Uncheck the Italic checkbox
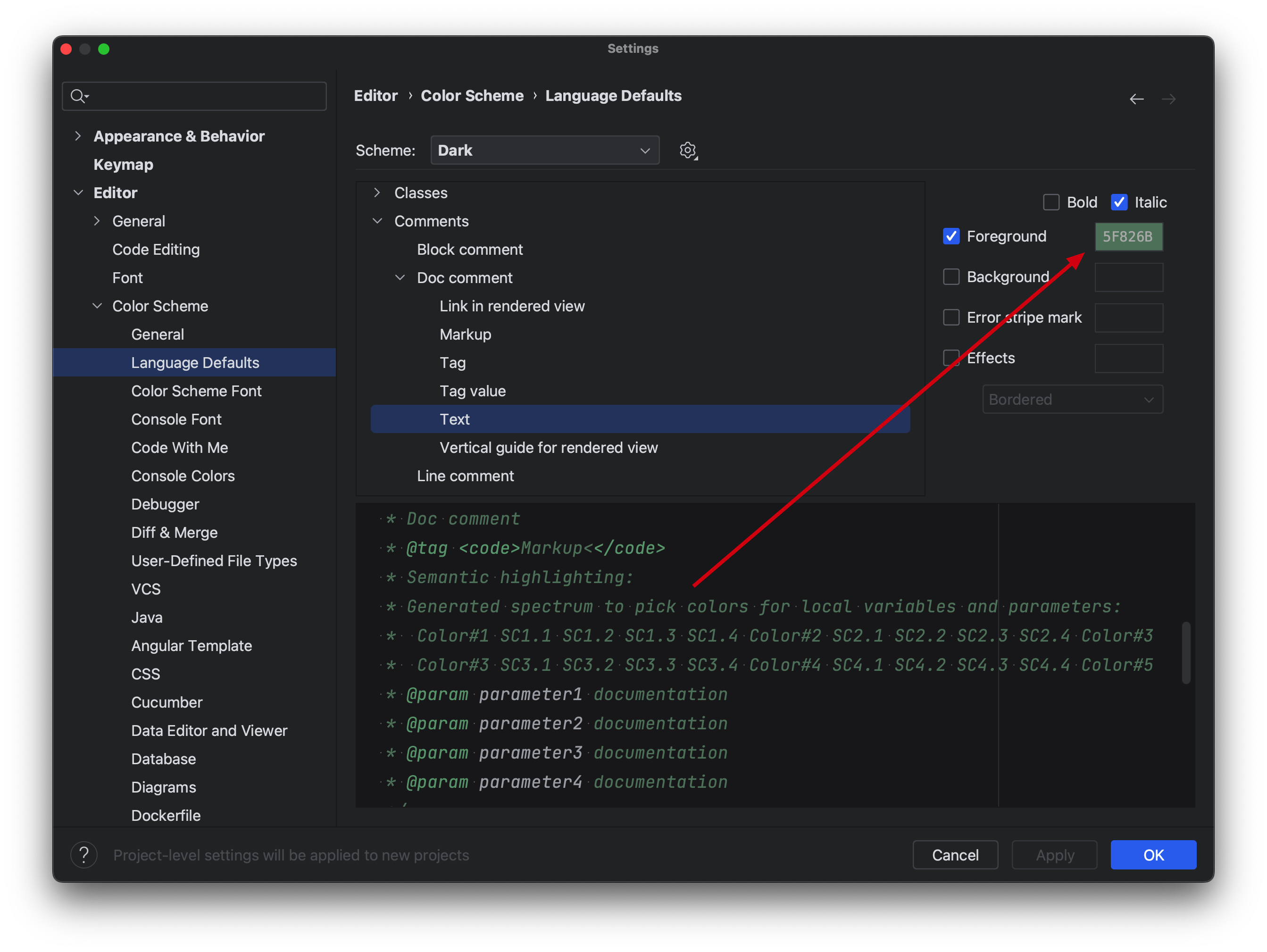The width and height of the screenshot is (1267, 952). point(1119,202)
